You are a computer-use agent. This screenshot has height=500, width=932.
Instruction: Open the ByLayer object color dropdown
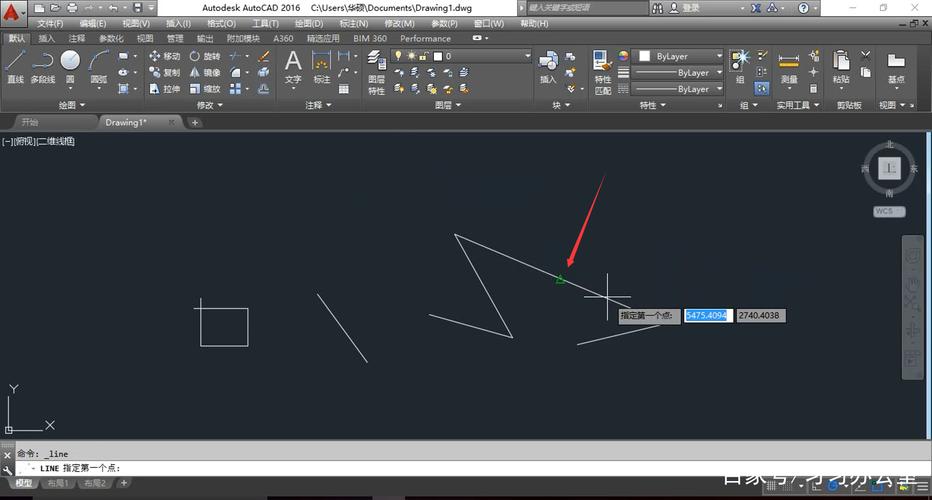point(680,56)
